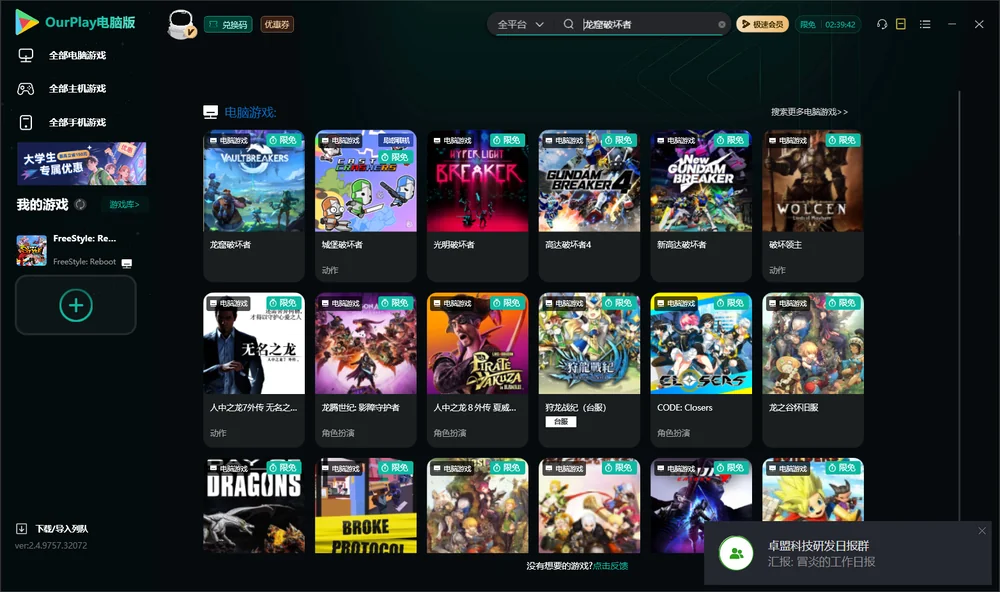Click the 兑换码 button
This screenshot has height=592, width=1000.
click(228, 24)
